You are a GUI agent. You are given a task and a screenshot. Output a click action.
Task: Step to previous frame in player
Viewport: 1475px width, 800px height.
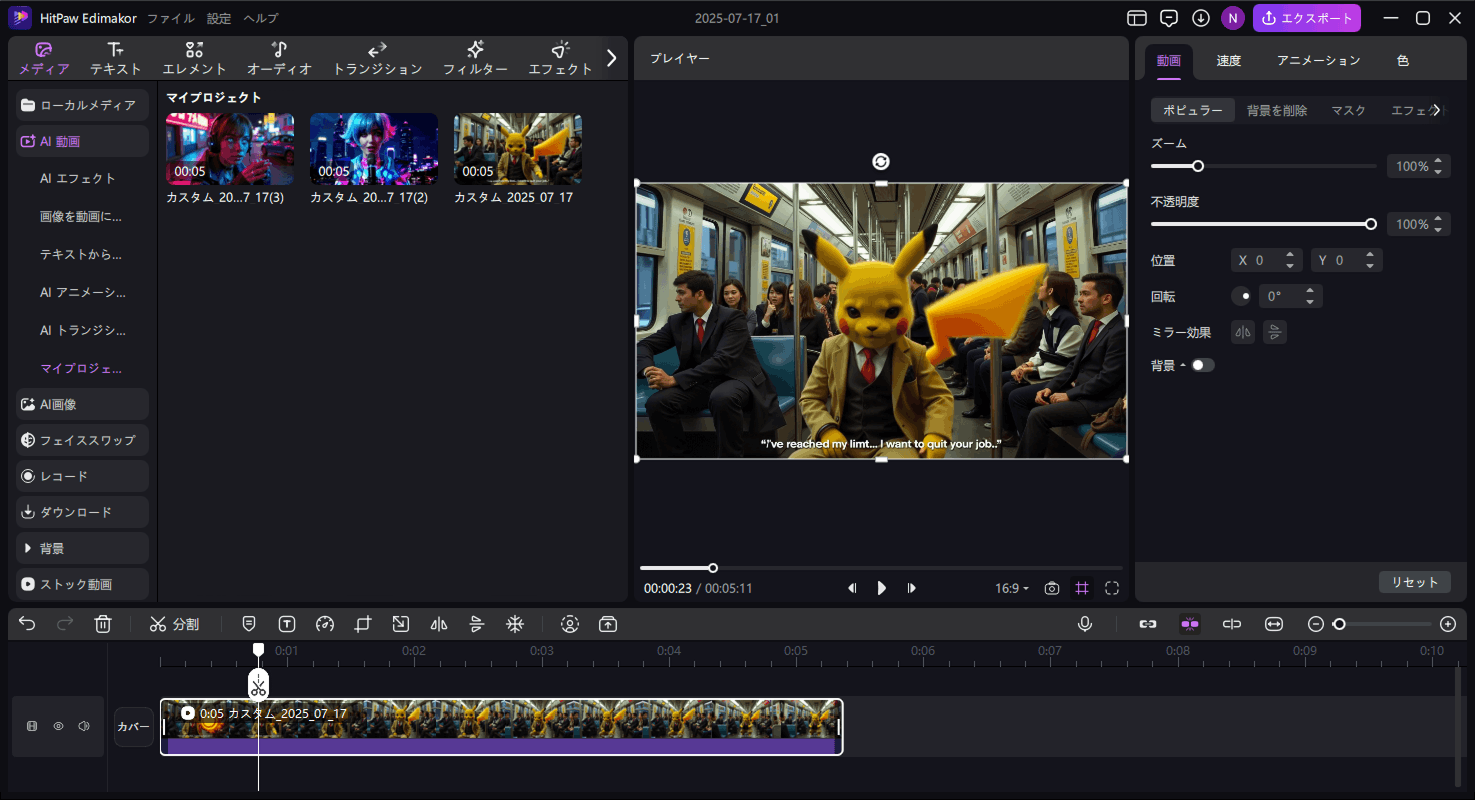(852, 588)
